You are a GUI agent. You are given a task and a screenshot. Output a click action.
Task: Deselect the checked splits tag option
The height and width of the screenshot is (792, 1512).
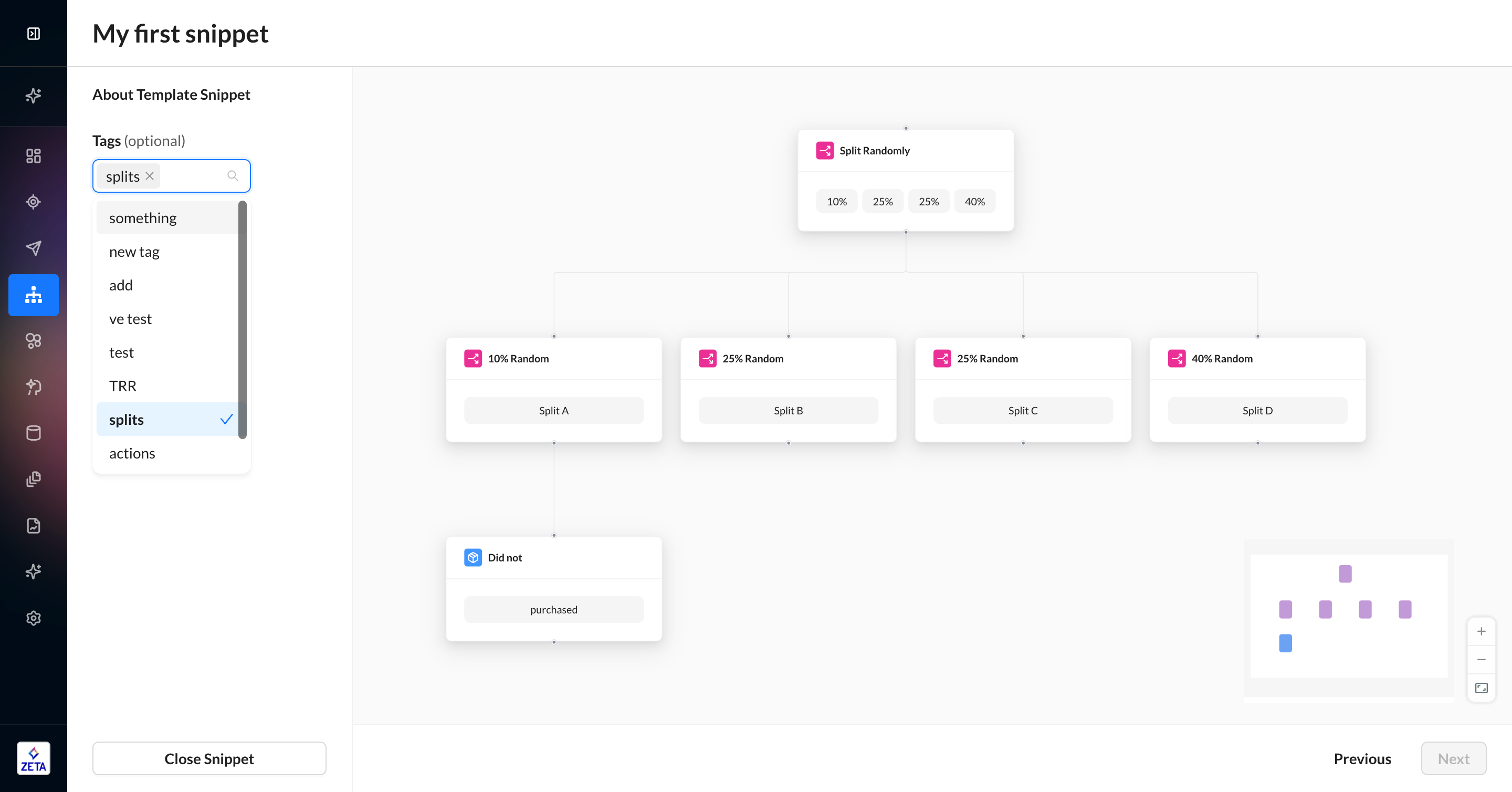[x=168, y=419]
